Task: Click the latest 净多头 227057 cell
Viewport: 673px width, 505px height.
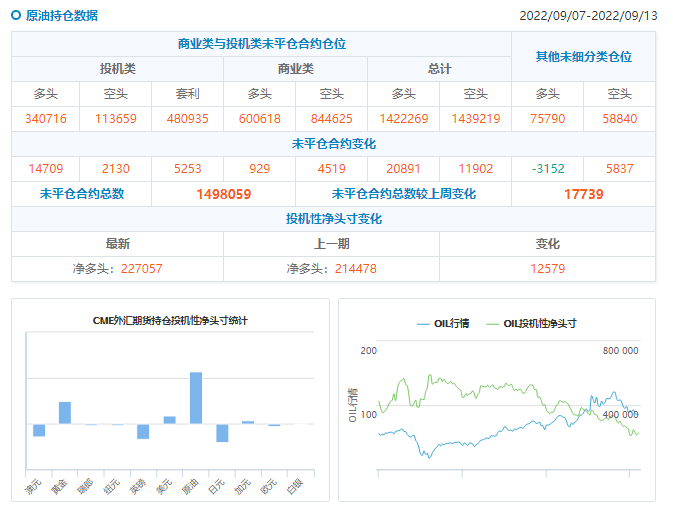Action: click(117, 269)
